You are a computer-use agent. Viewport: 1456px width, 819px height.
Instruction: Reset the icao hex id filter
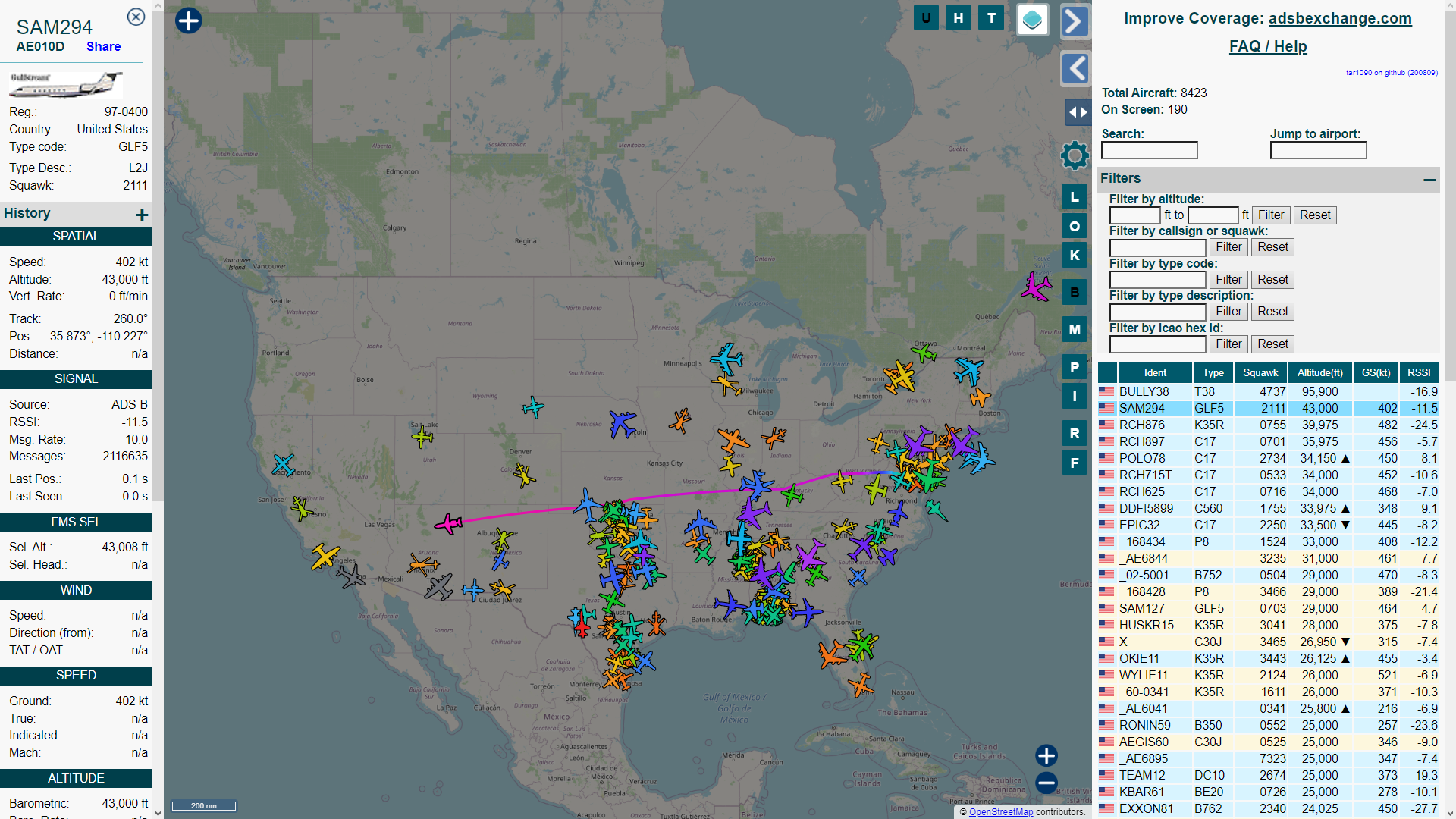(x=1272, y=344)
